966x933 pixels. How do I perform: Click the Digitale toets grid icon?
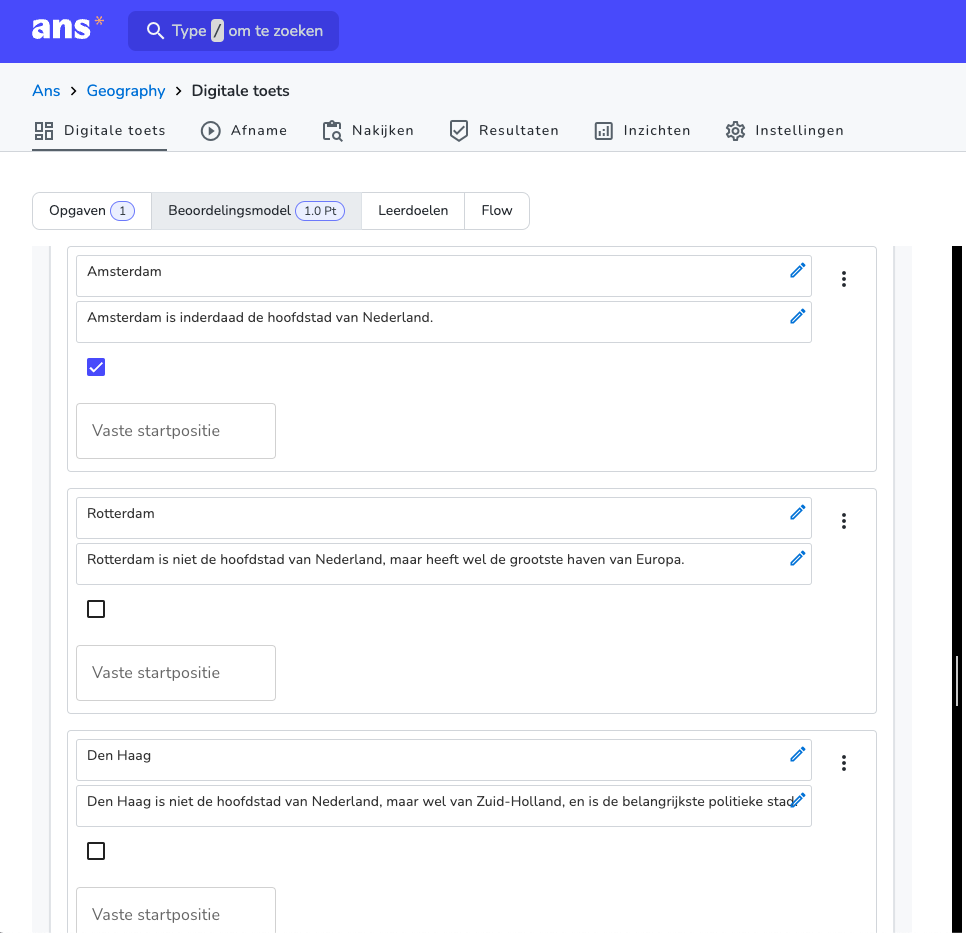pos(44,131)
